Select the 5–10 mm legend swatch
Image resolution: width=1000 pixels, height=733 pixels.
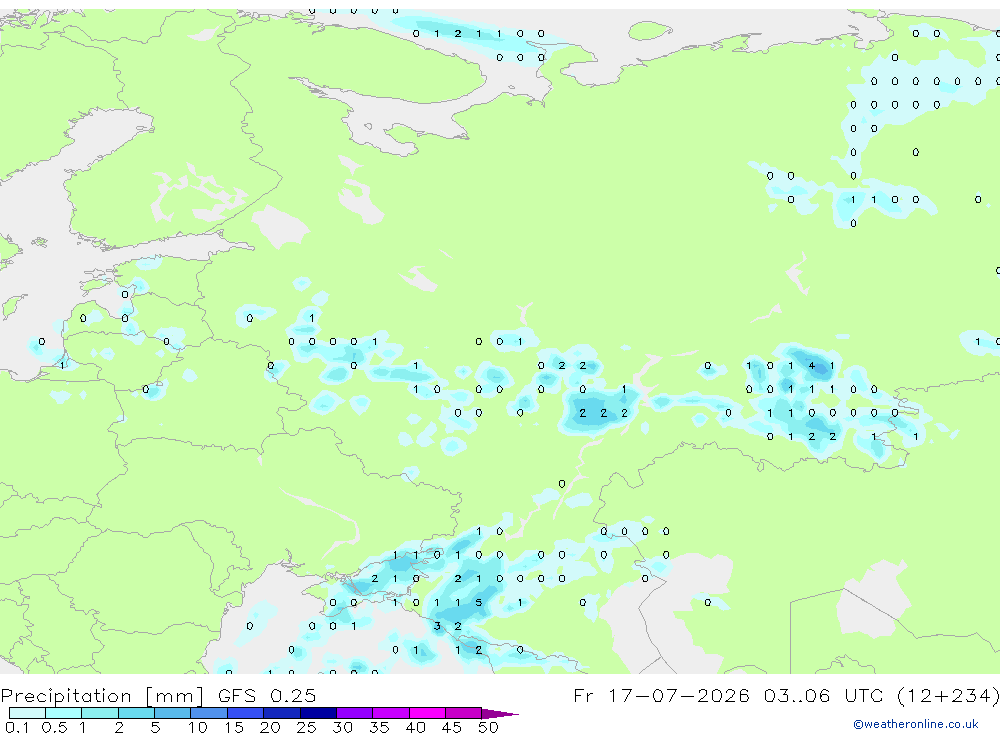173,713
